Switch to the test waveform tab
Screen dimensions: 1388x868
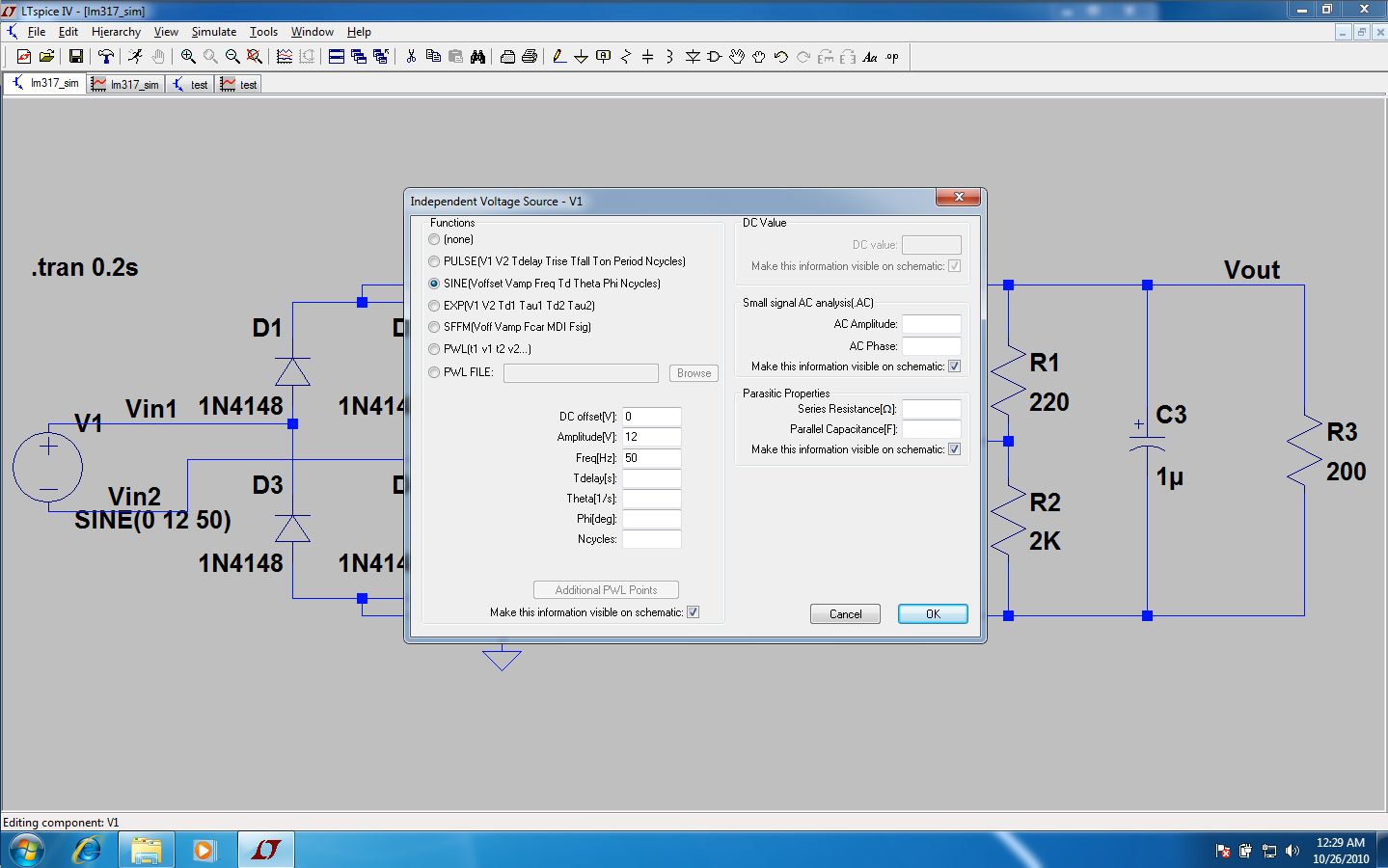pyautogui.click(x=239, y=85)
